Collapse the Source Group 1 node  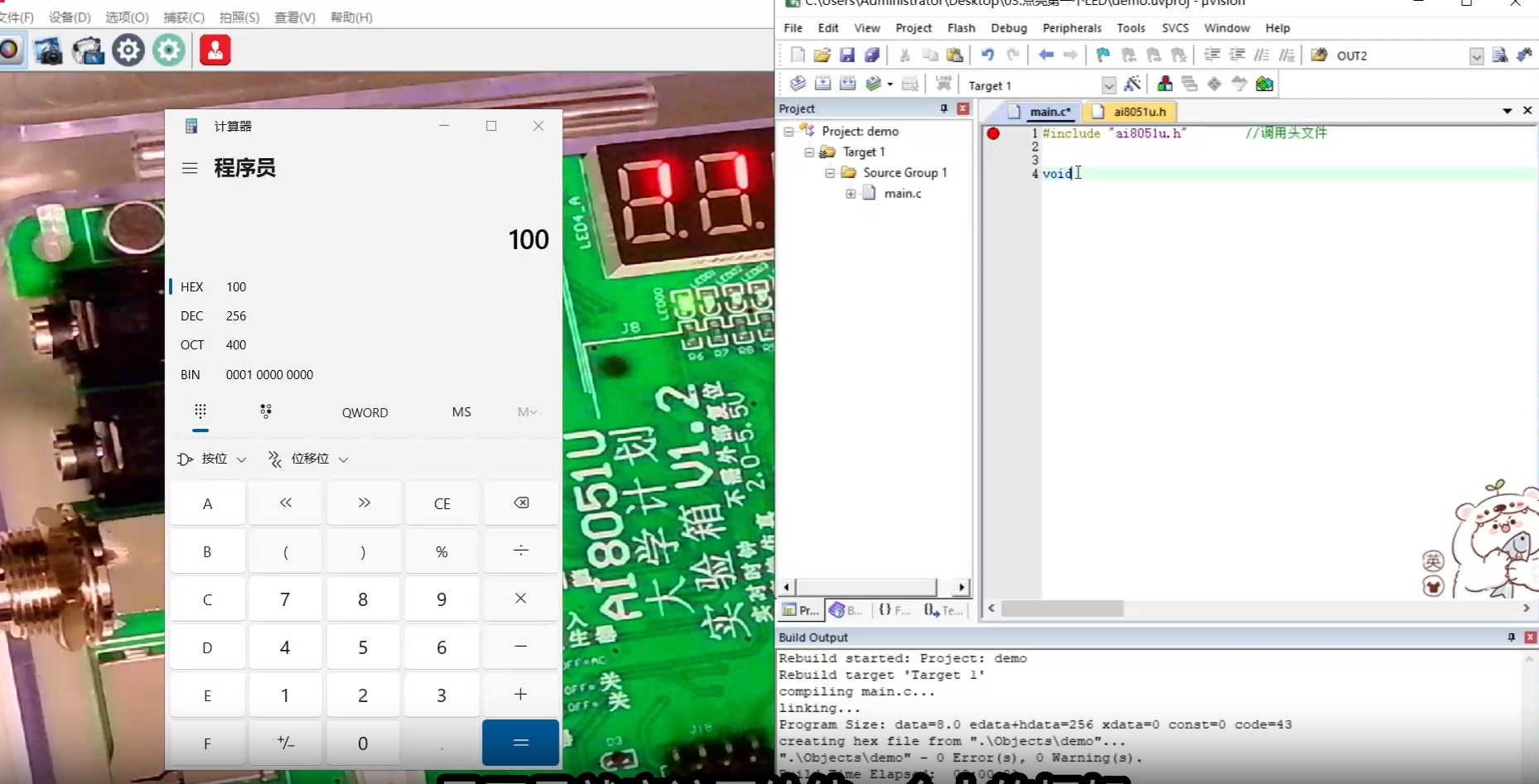(x=830, y=173)
